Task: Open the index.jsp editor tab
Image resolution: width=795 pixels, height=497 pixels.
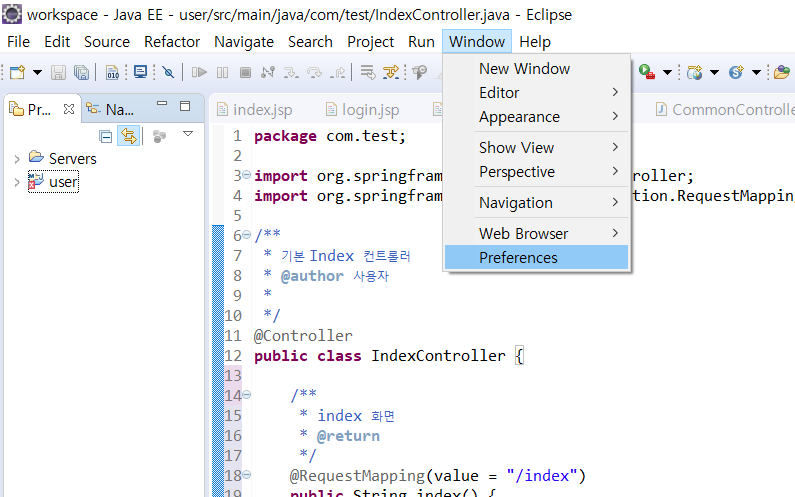Action: tap(255, 110)
